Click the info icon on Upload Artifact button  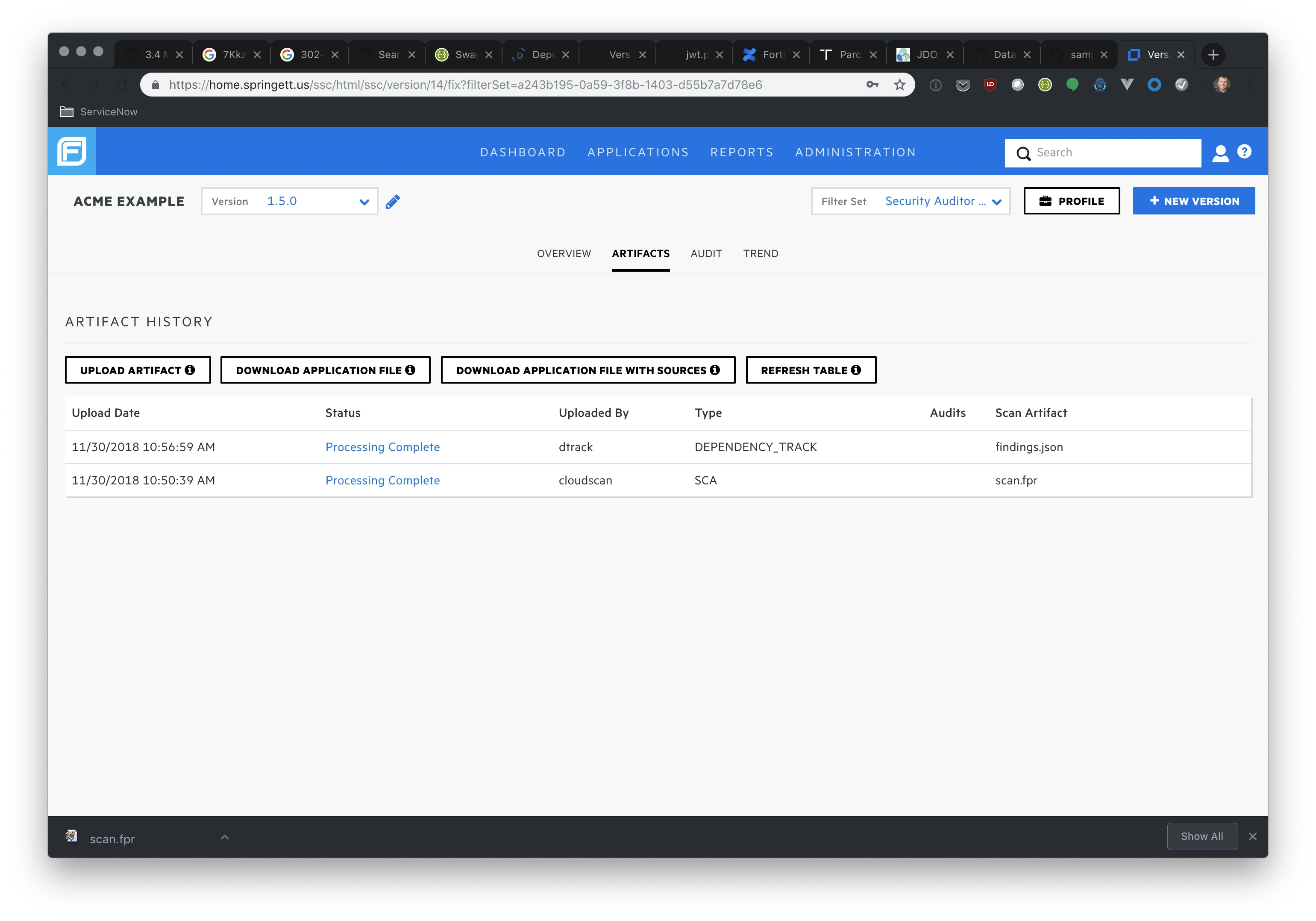(x=190, y=370)
